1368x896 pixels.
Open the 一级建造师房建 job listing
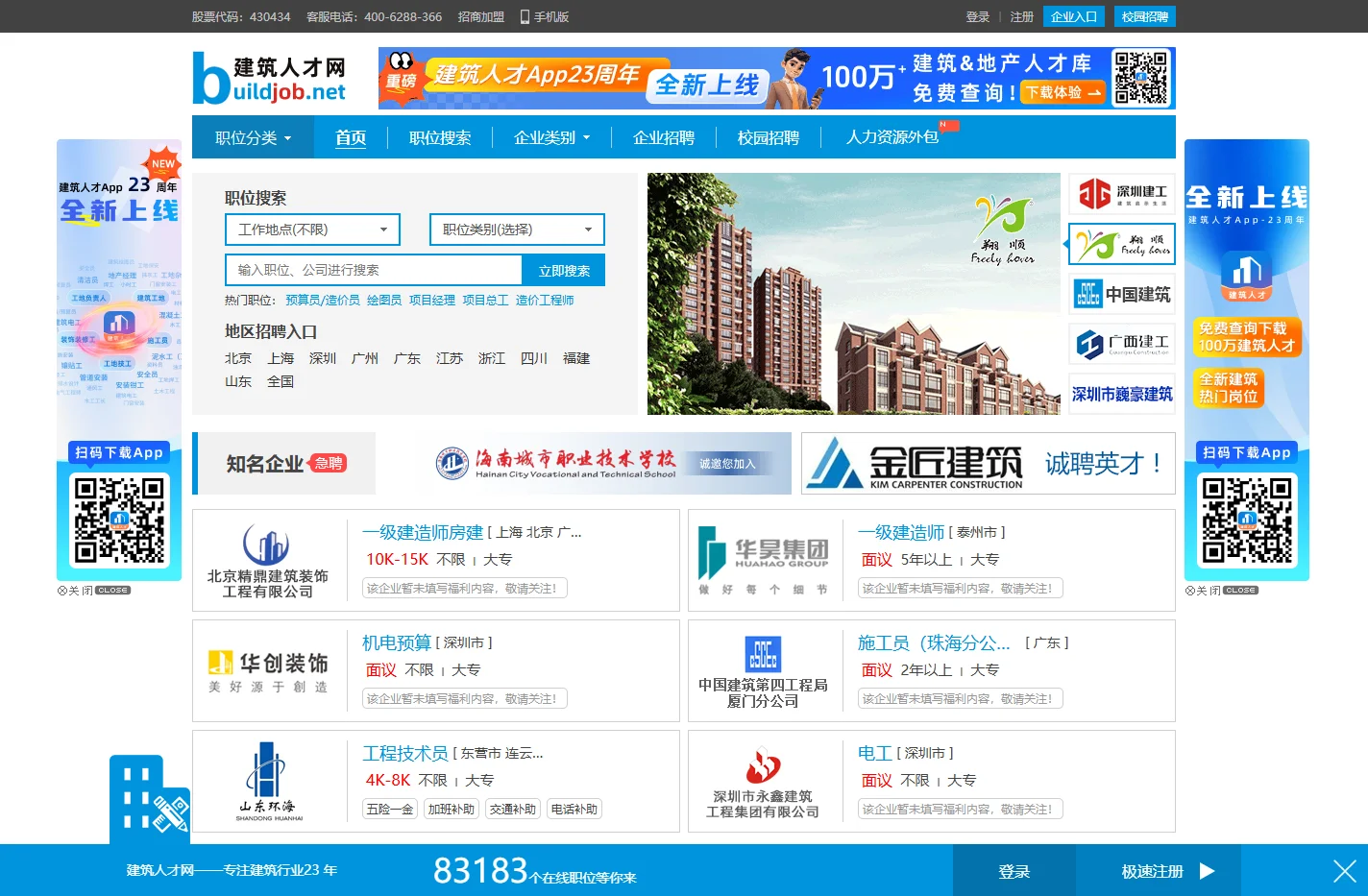click(x=423, y=532)
